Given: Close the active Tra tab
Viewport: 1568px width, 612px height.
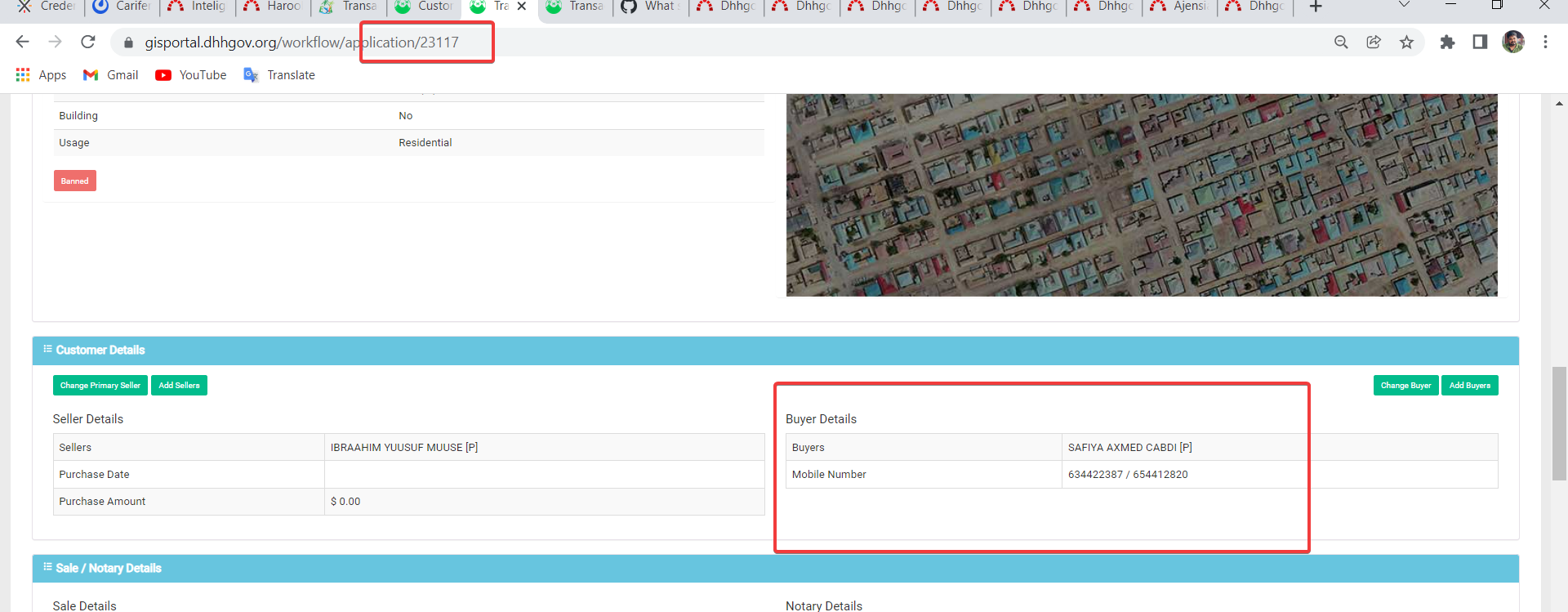Looking at the screenshot, I should tap(522, 7).
